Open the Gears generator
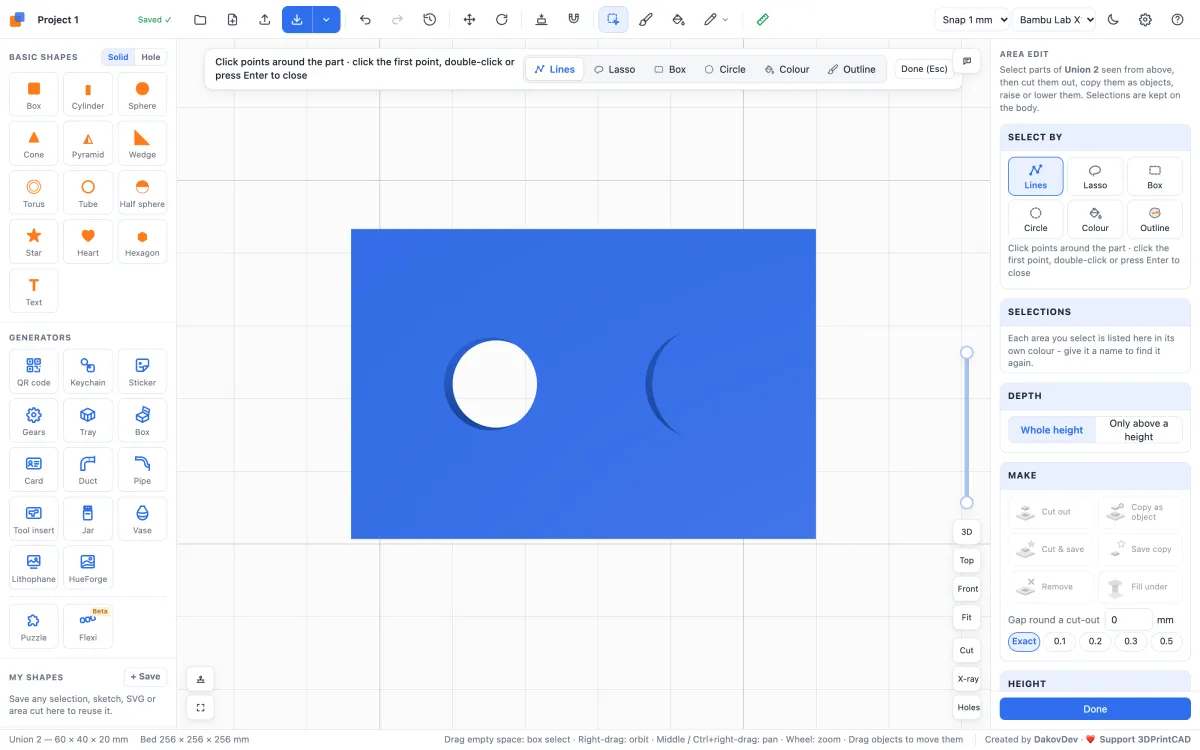The height and width of the screenshot is (750, 1200). pos(34,420)
